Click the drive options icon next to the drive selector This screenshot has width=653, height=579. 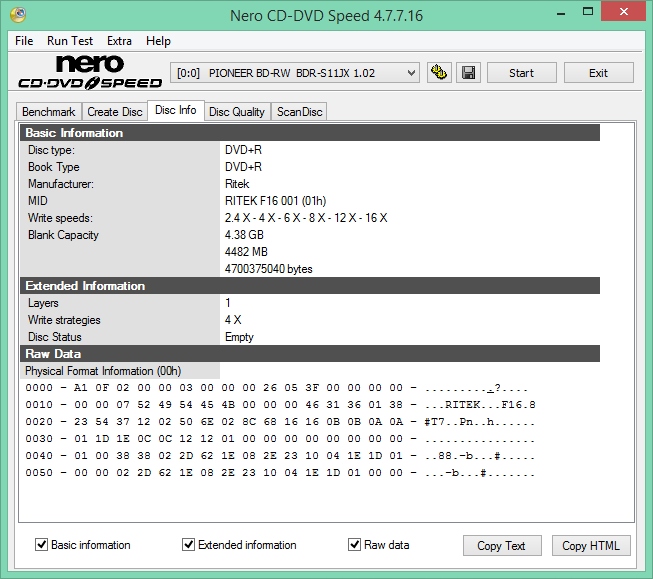[x=439, y=73]
